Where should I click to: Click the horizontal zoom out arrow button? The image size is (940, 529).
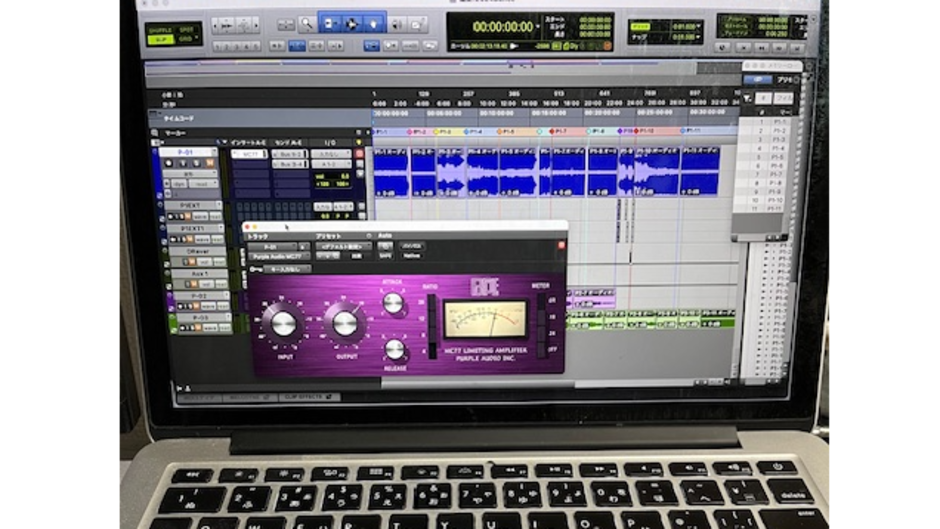pyautogui.click(x=215, y=25)
